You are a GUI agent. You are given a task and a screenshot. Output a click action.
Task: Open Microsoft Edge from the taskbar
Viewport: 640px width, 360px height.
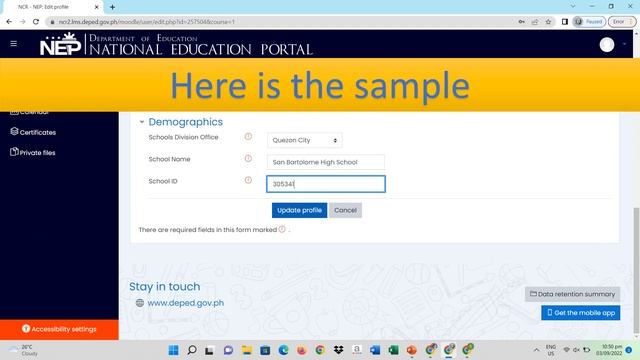coord(283,350)
